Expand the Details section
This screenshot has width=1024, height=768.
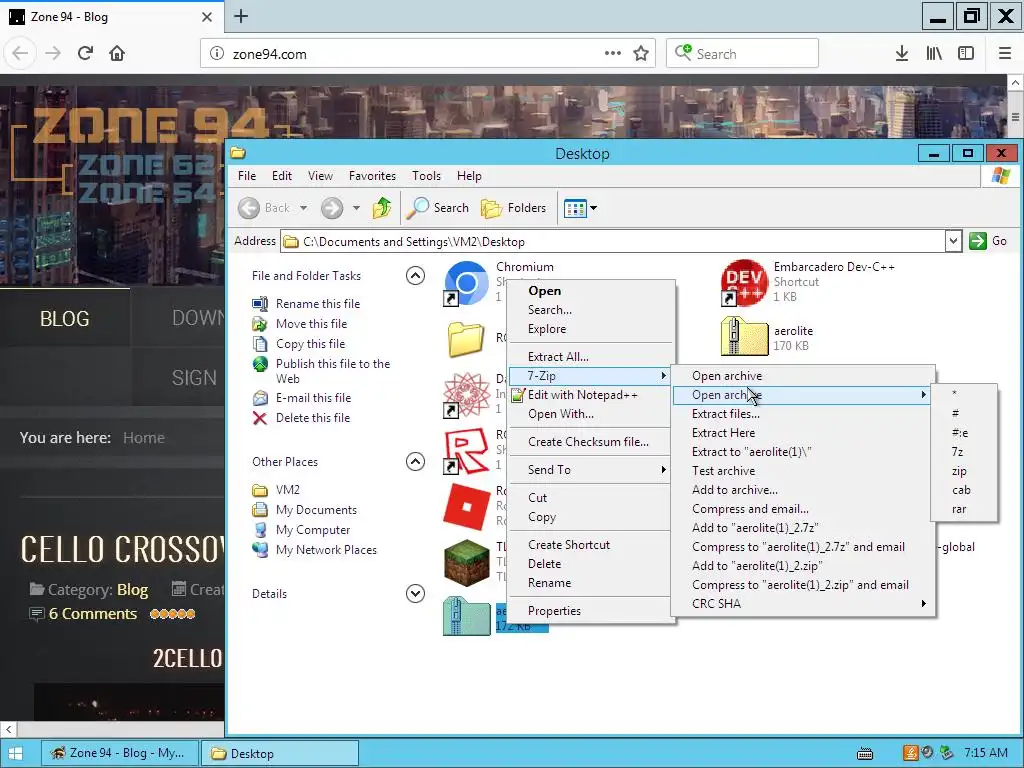point(415,594)
